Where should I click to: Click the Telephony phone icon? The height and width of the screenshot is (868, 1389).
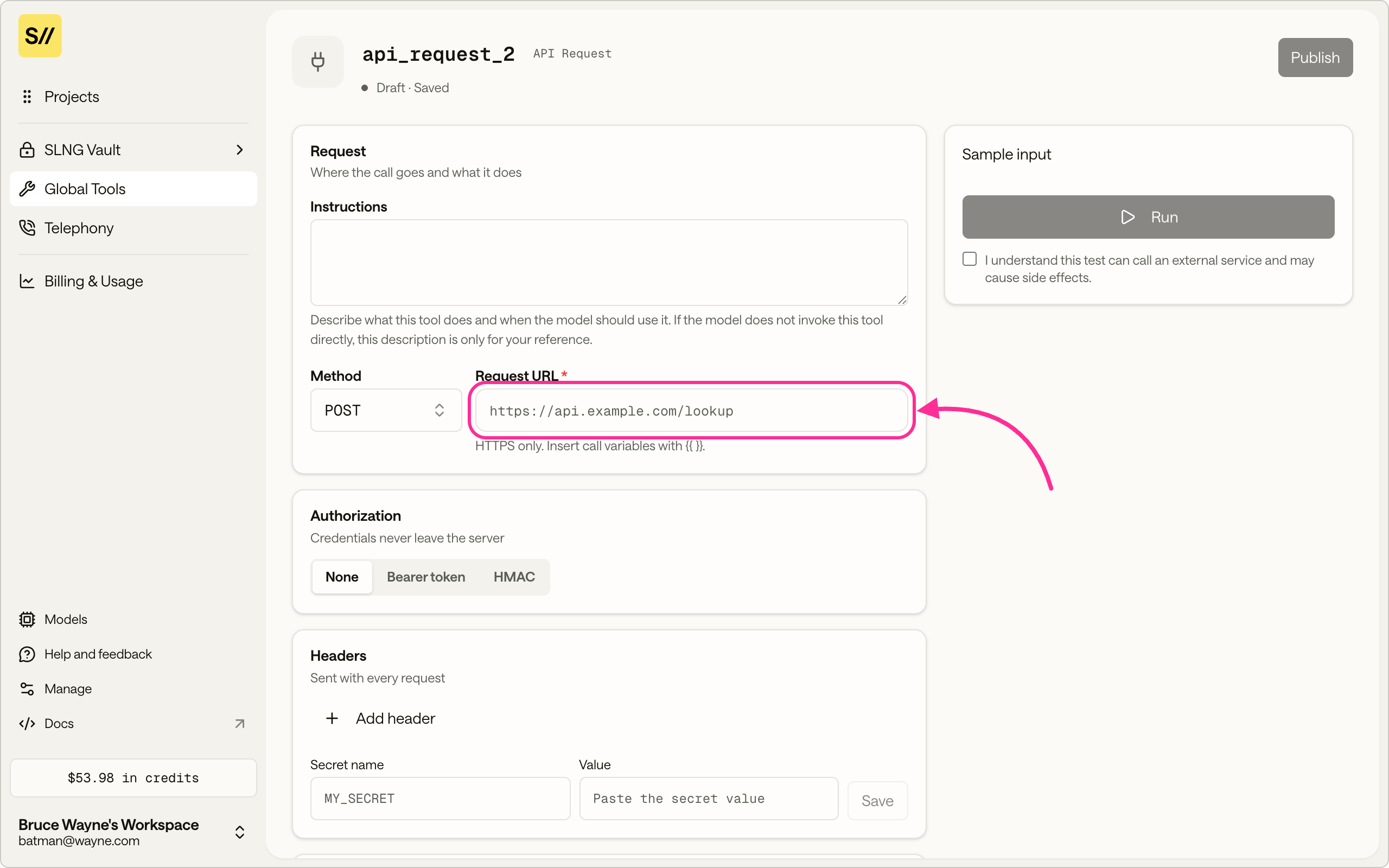(x=27, y=228)
